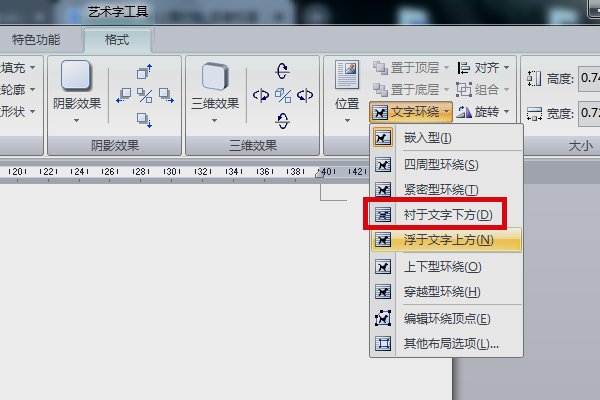Click the 艺术字工具 contextual tab title
Image resolution: width=600 pixels, height=400 pixels.
coord(118,12)
